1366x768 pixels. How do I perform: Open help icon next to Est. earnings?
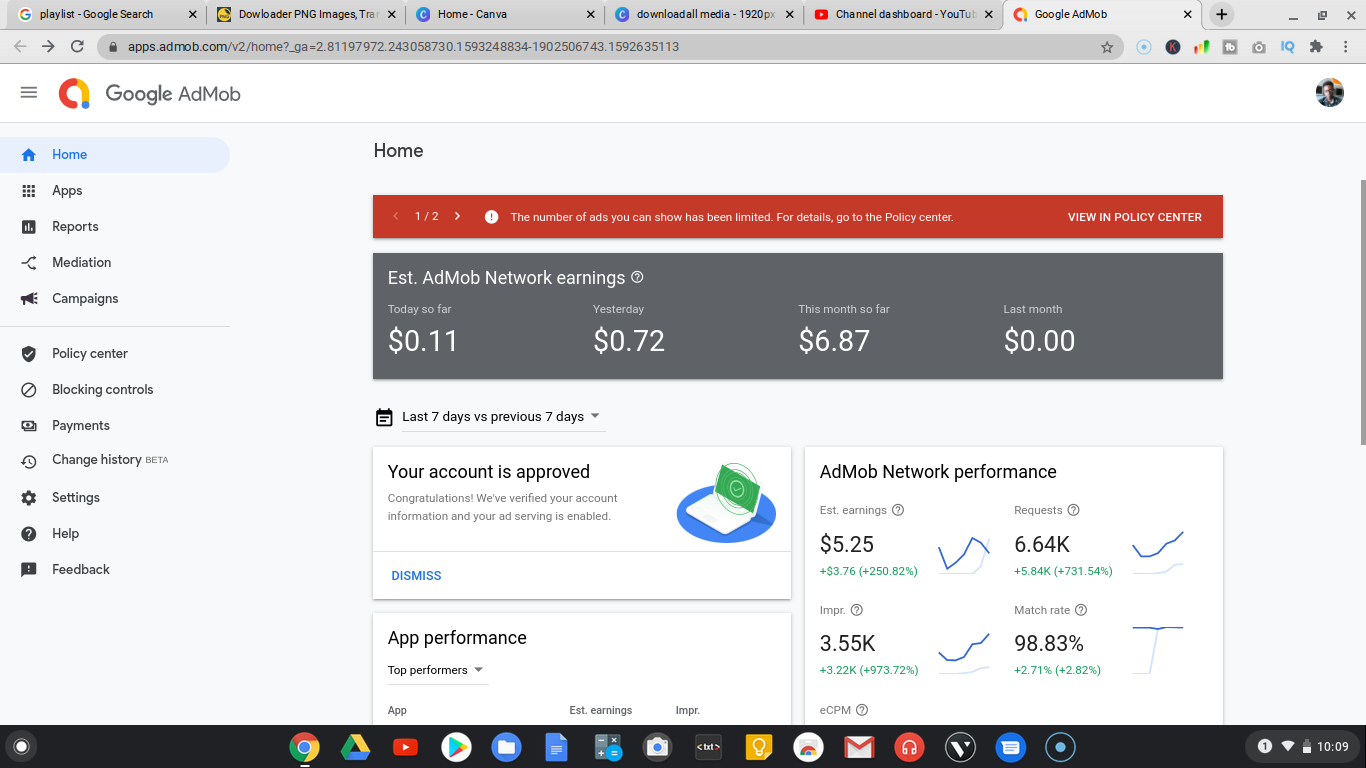tap(898, 510)
